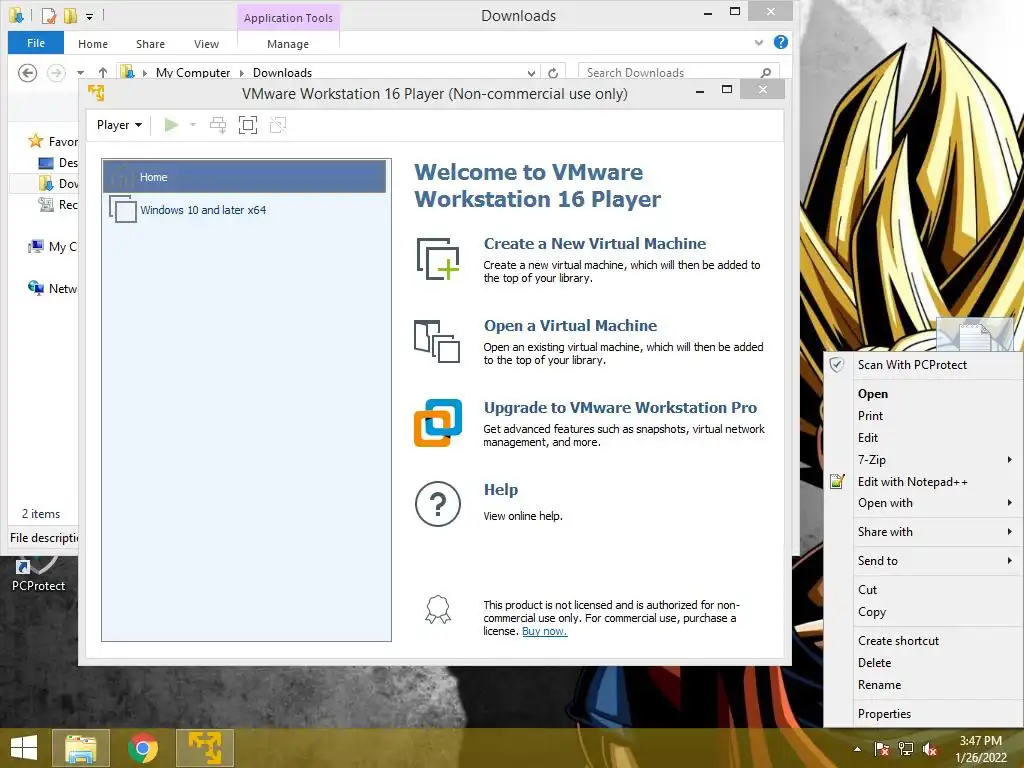Expand the Open with submenu

tap(923, 503)
